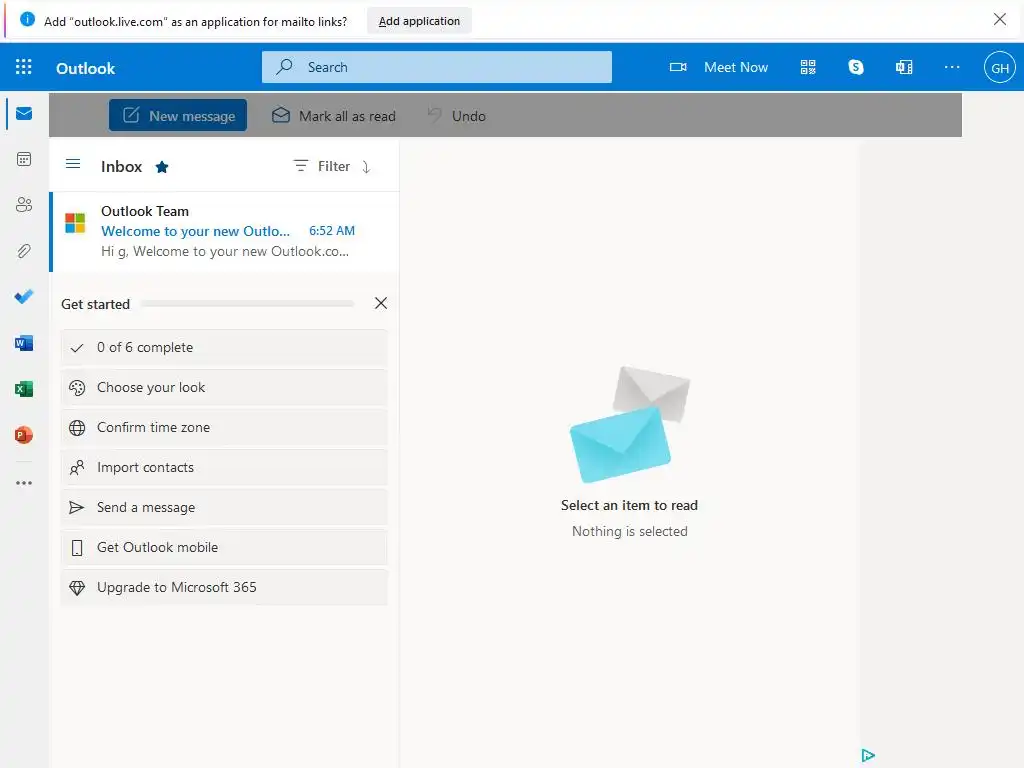Select Confirm time zone task
Viewport: 1024px width, 768px height.
point(224,428)
